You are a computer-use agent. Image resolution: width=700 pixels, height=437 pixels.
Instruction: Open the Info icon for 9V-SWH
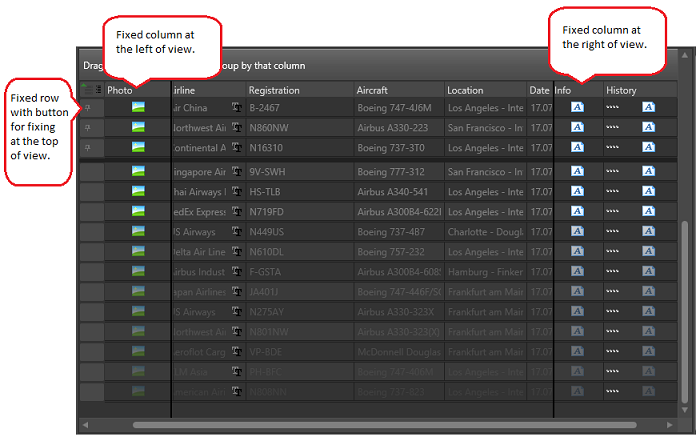[577, 171]
